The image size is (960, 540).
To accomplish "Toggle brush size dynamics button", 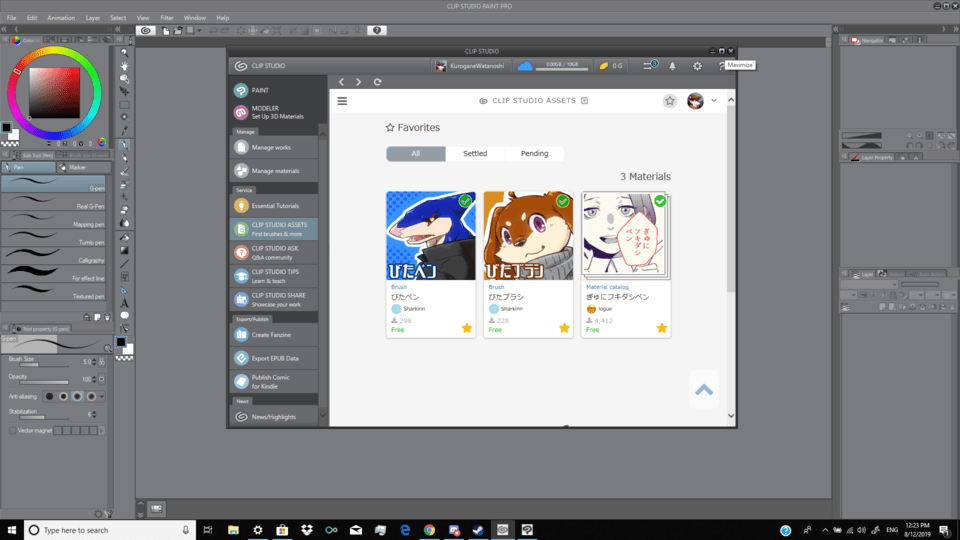I will click(102, 362).
